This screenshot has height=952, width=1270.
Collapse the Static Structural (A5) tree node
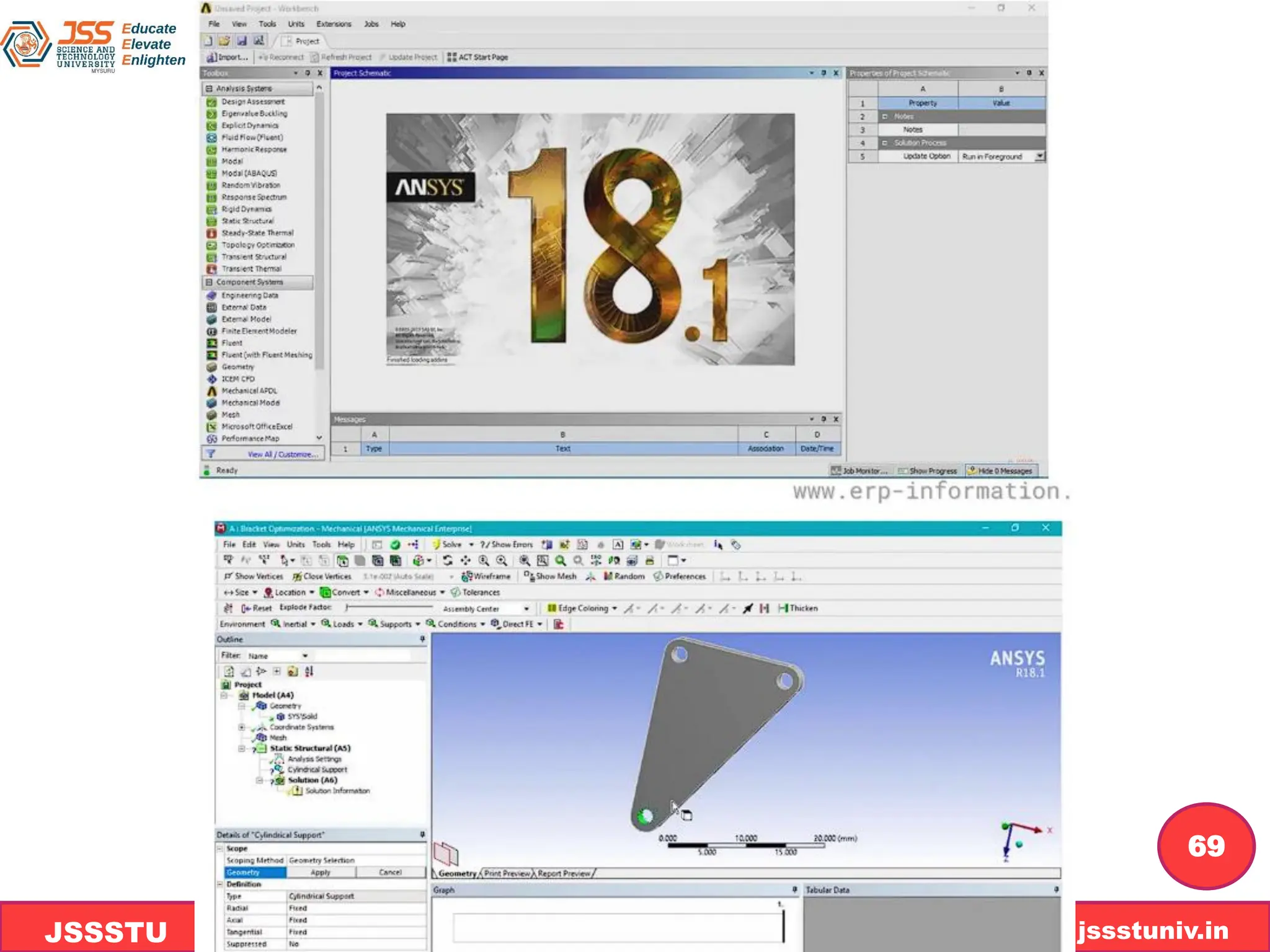[242, 748]
